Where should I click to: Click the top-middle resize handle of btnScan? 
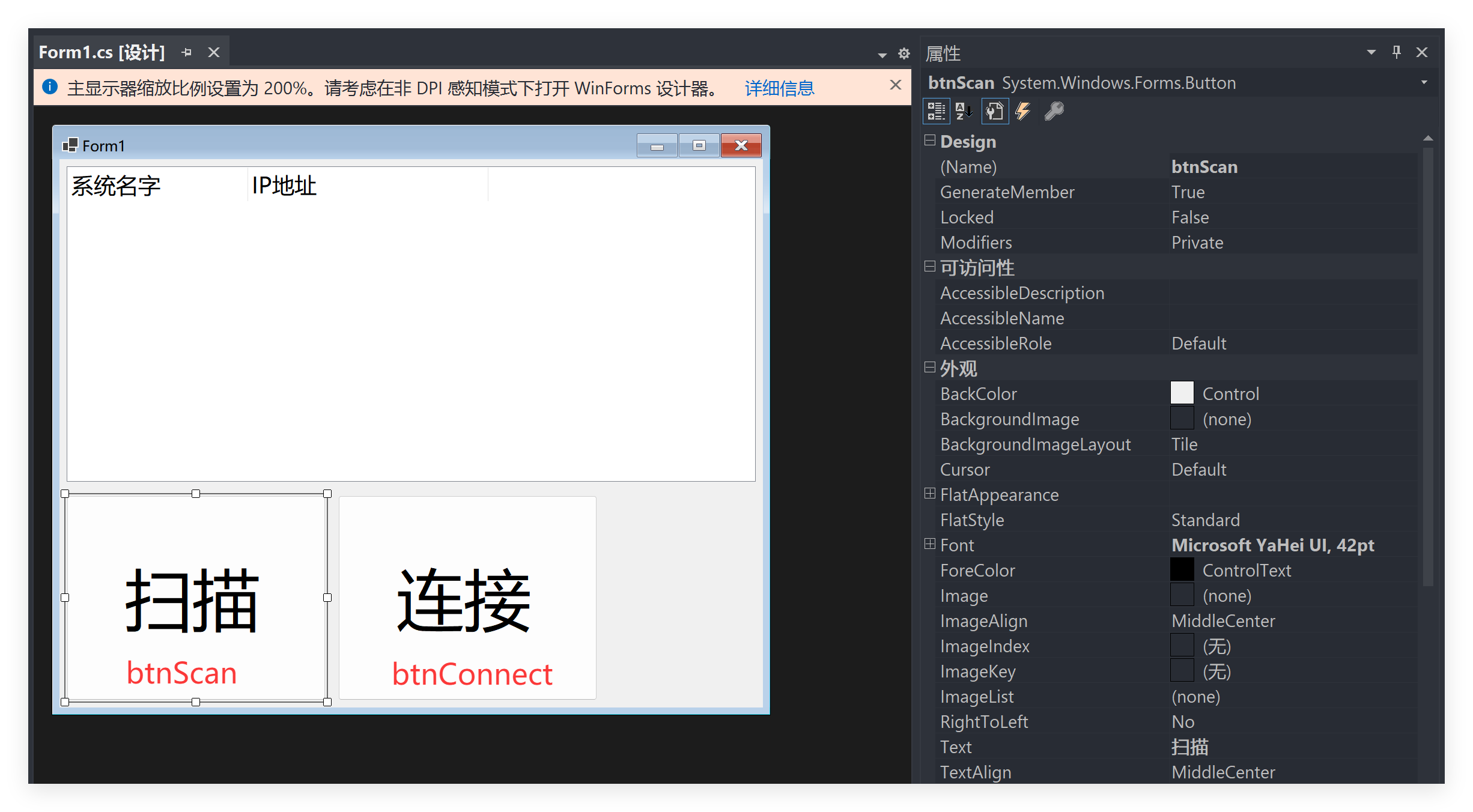coord(196,494)
